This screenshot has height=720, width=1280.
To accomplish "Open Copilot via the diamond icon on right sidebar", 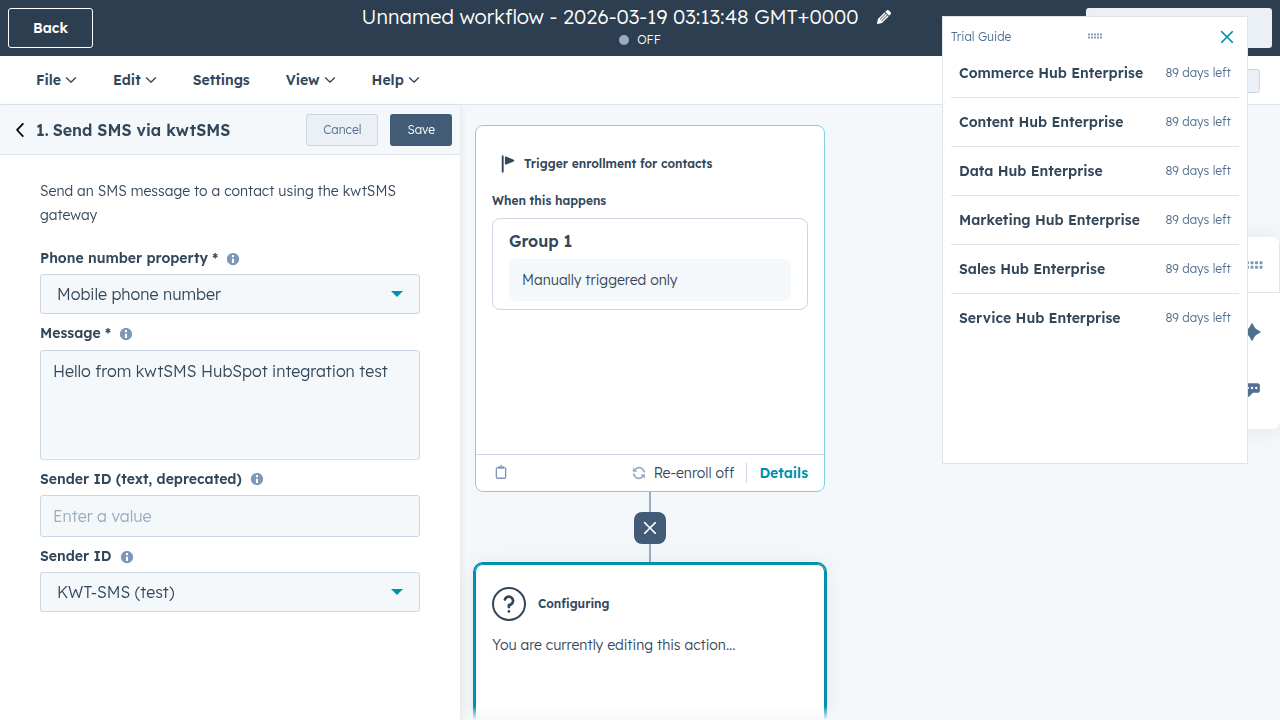I will tap(1253, 331).
